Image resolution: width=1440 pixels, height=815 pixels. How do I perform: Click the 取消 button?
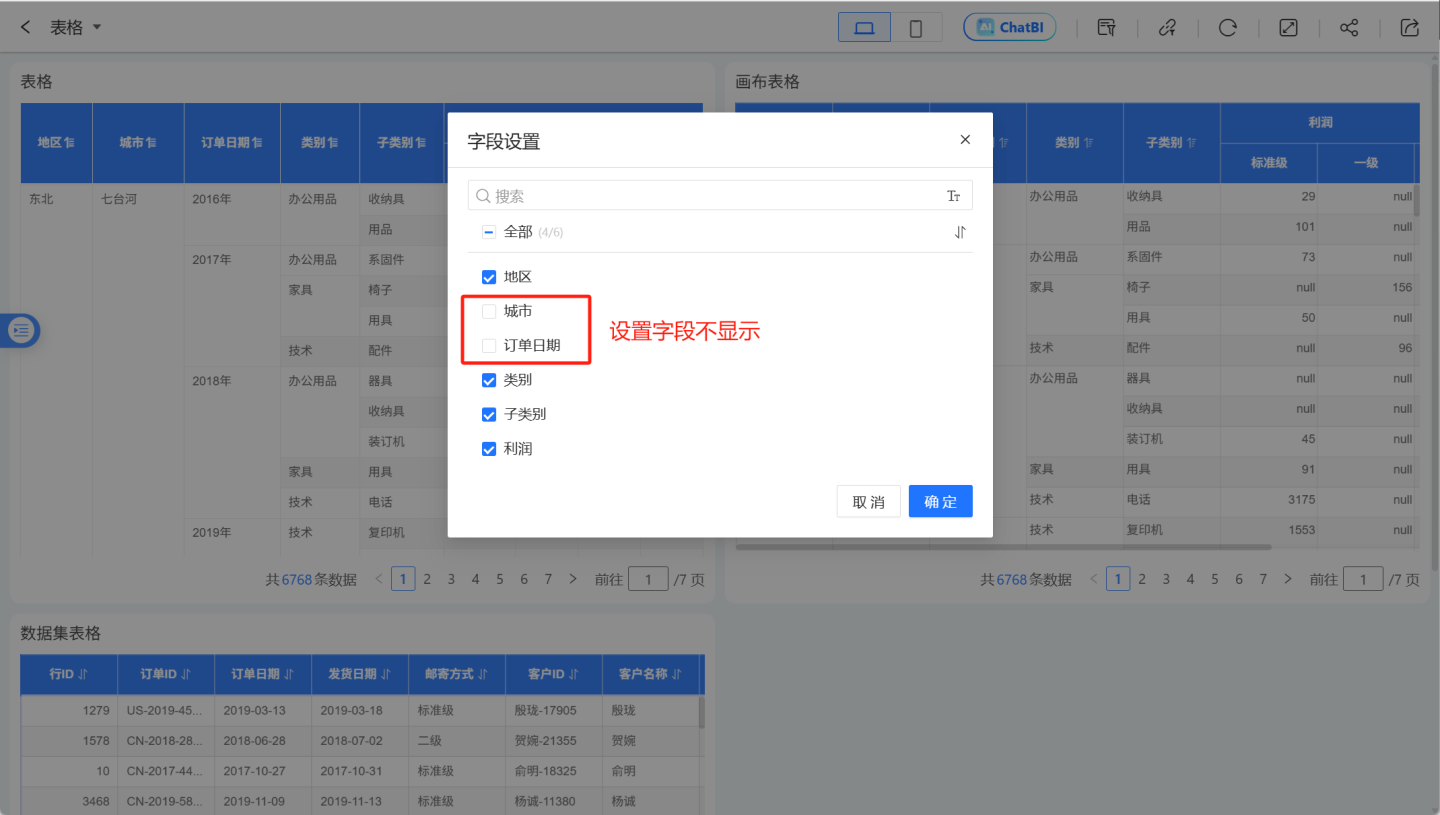pos(868,502)
